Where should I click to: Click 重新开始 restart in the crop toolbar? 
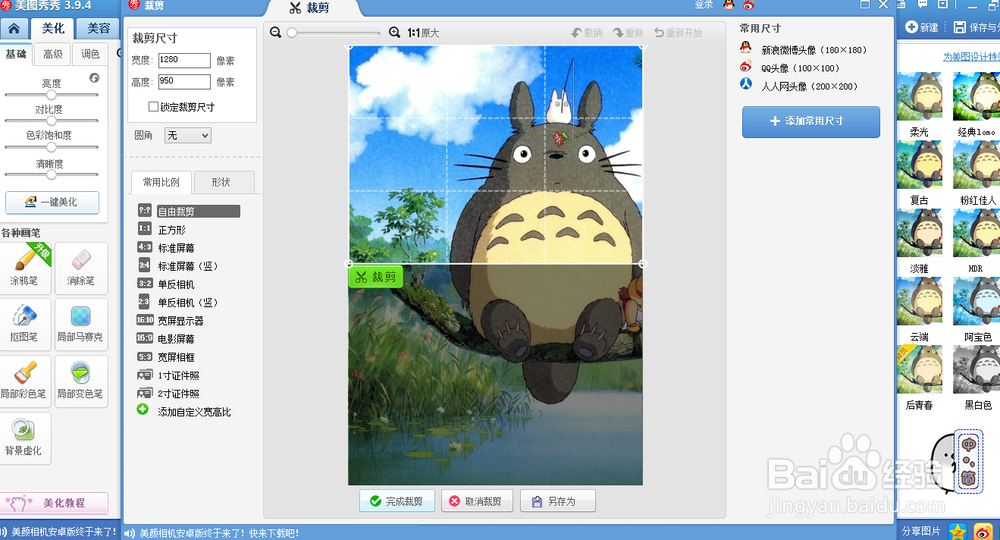pyautogui.click(x=679, y=33)
